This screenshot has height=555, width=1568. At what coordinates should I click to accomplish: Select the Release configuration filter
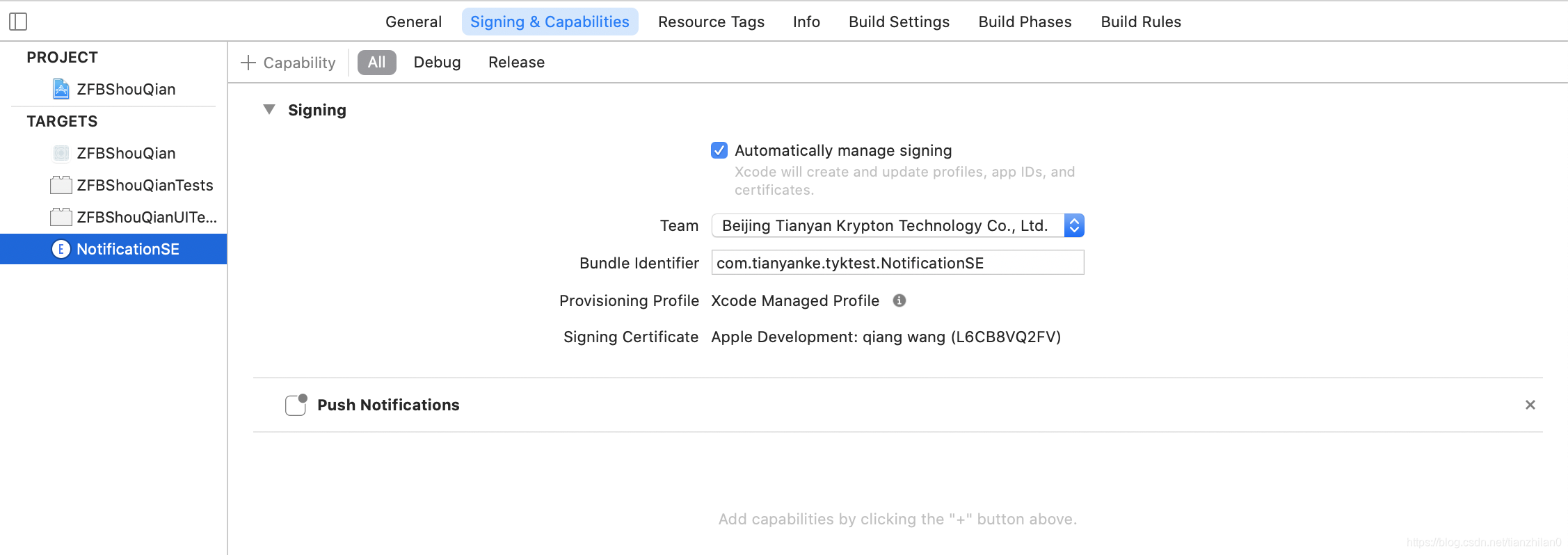click(x=516, y=63)
